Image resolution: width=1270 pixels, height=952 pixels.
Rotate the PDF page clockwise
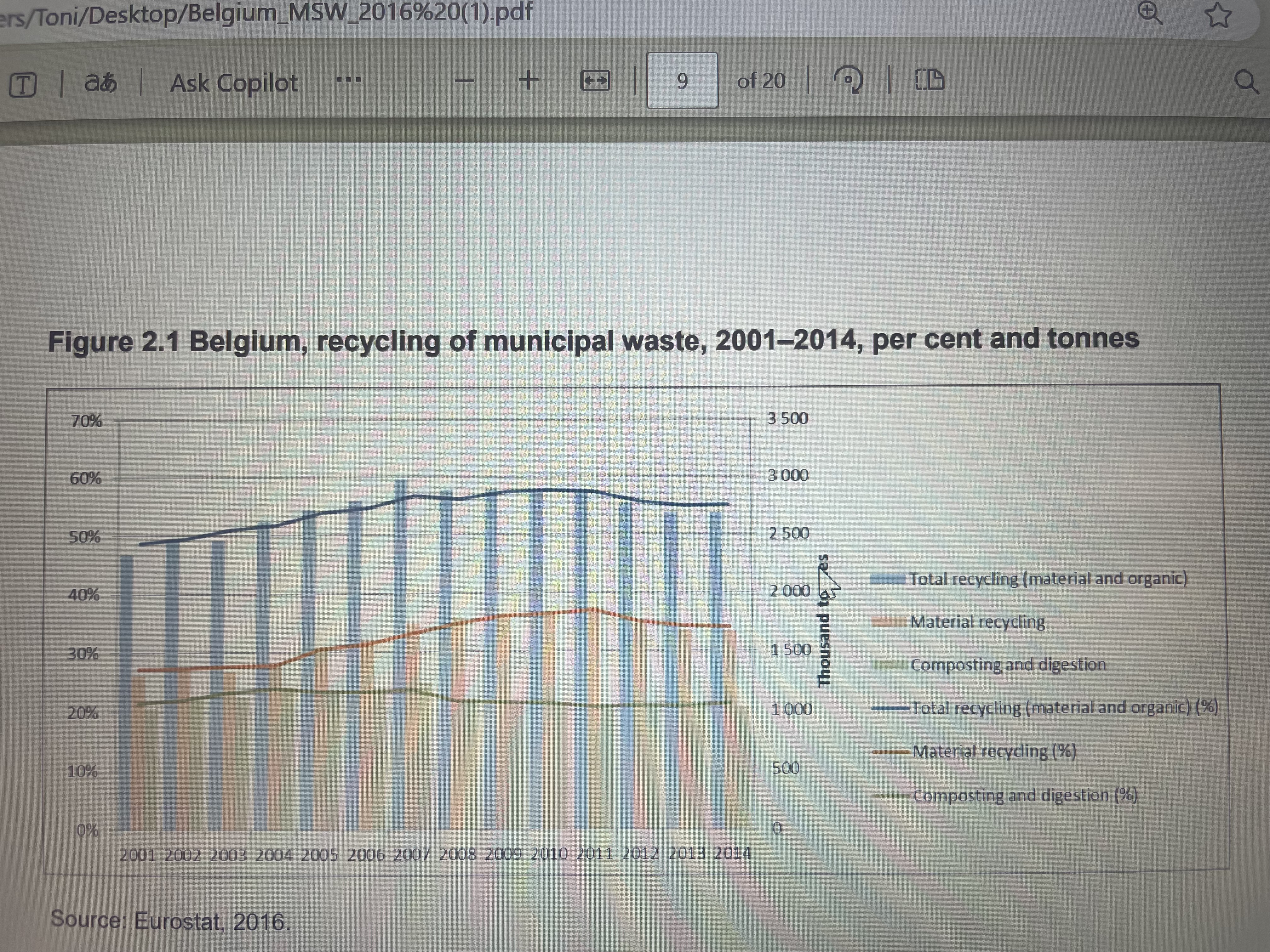(848, 80)
